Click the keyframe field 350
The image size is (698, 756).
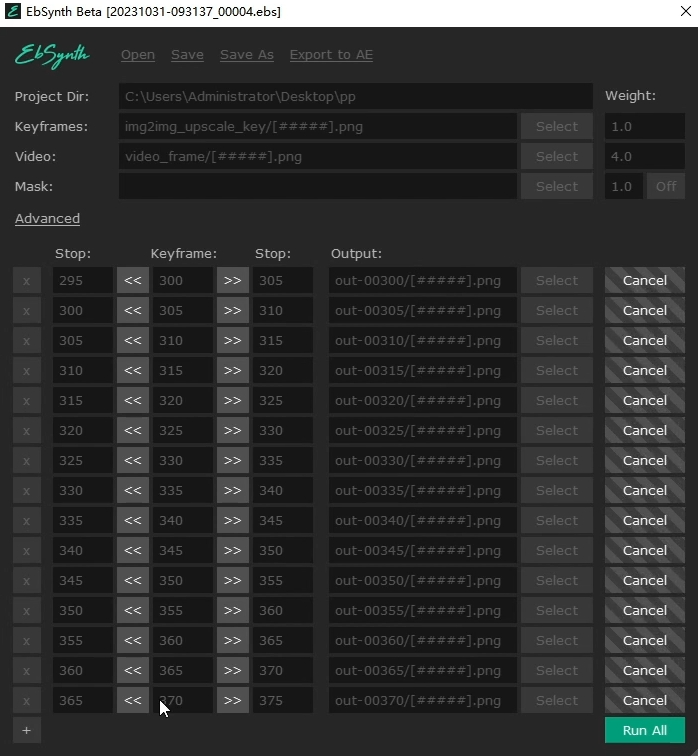183,580
